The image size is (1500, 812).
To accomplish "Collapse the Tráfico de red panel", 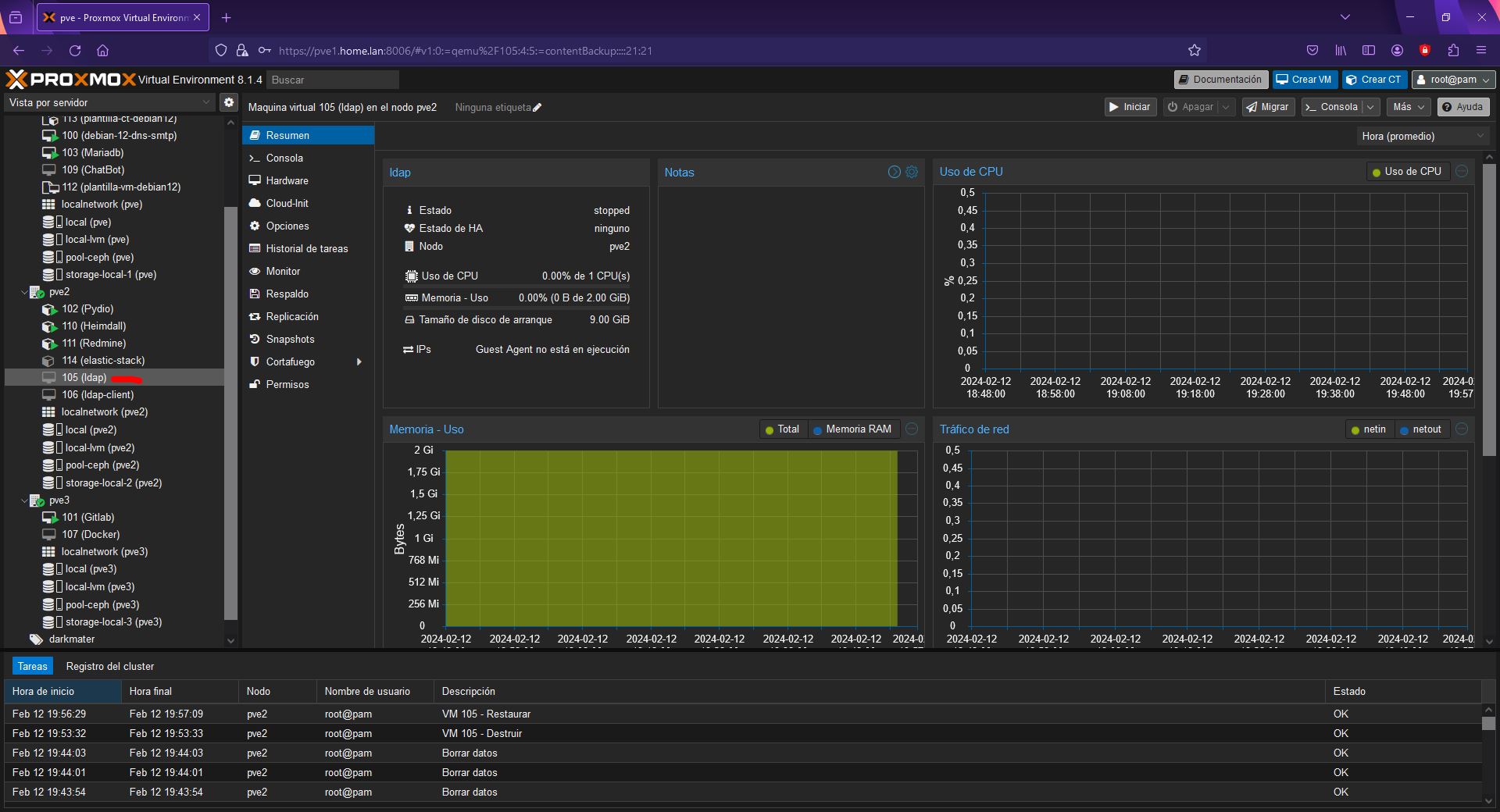I will point(1462,429).
